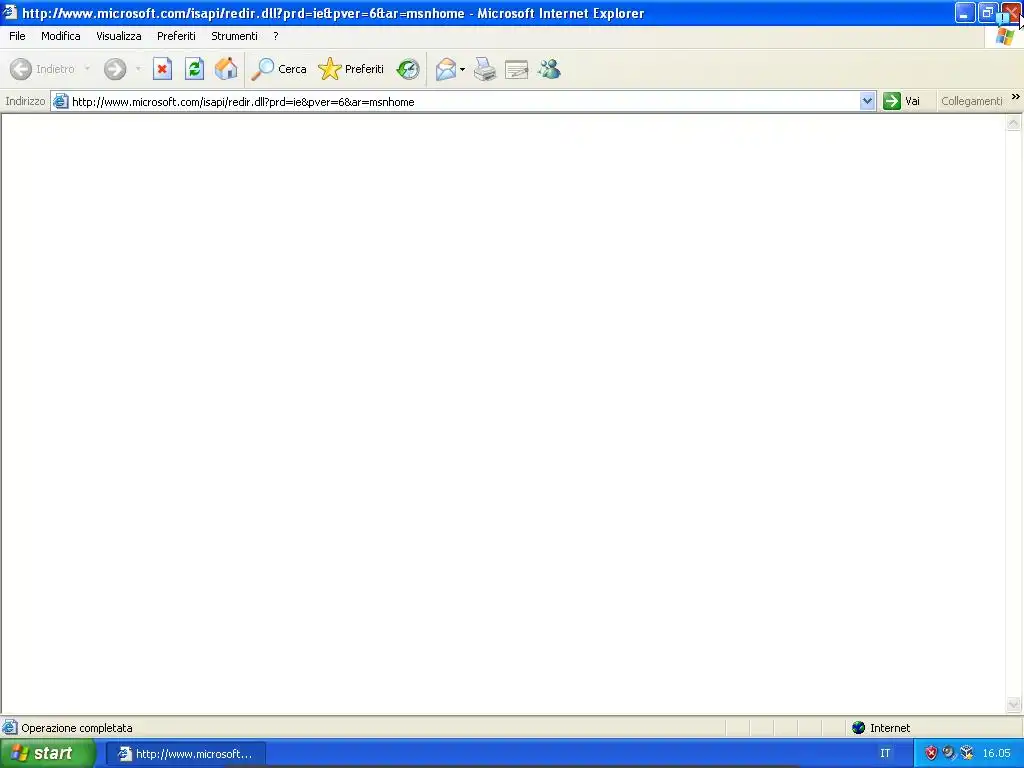
Task: Click the green Vai go arrow
Action: (891, 101)
